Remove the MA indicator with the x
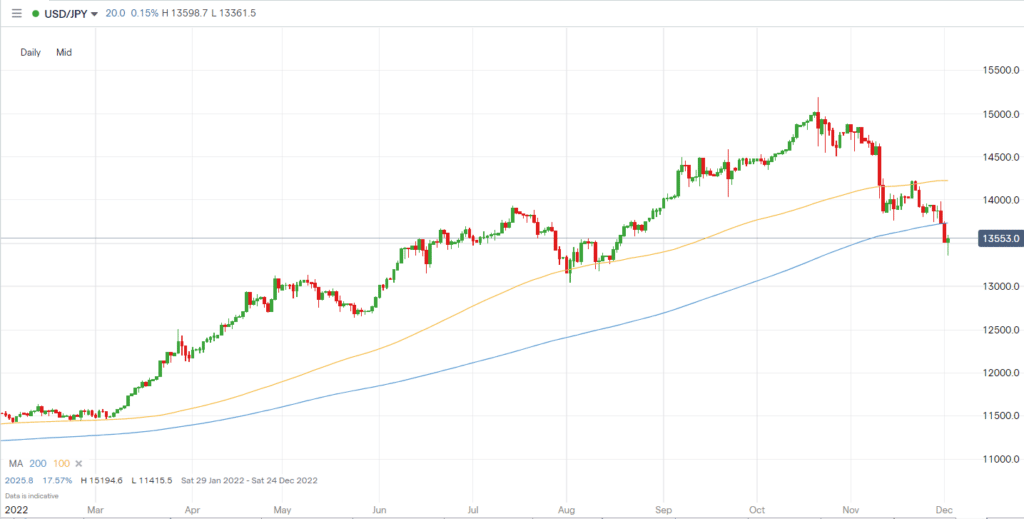Viewport: 1024px width, 519px height. (x=79, y=464)
